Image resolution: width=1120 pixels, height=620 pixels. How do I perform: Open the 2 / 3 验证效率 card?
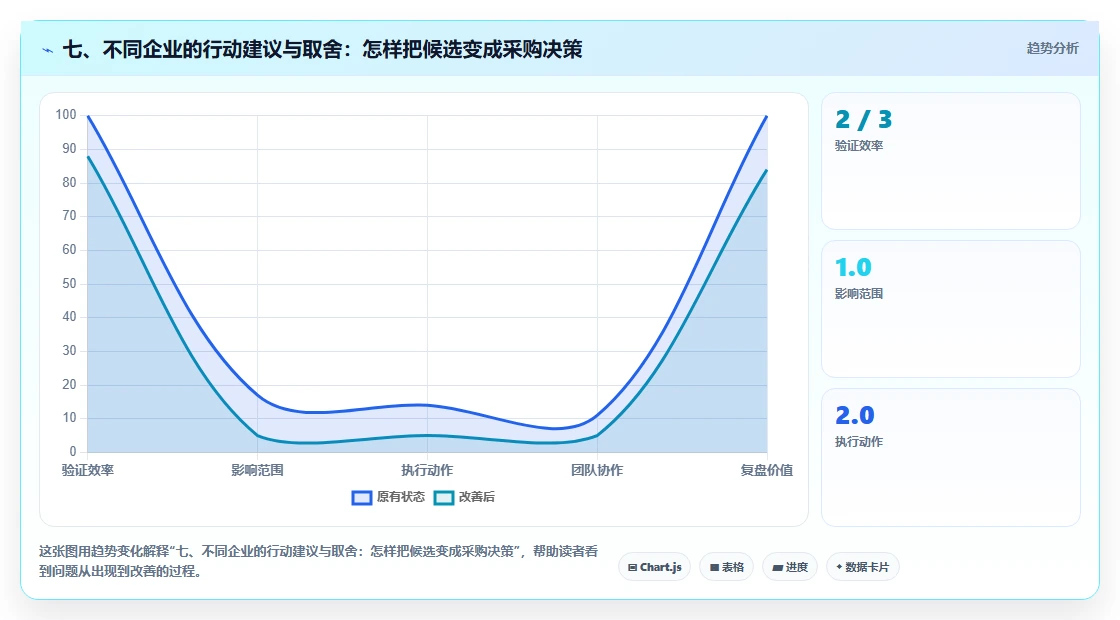951,161
